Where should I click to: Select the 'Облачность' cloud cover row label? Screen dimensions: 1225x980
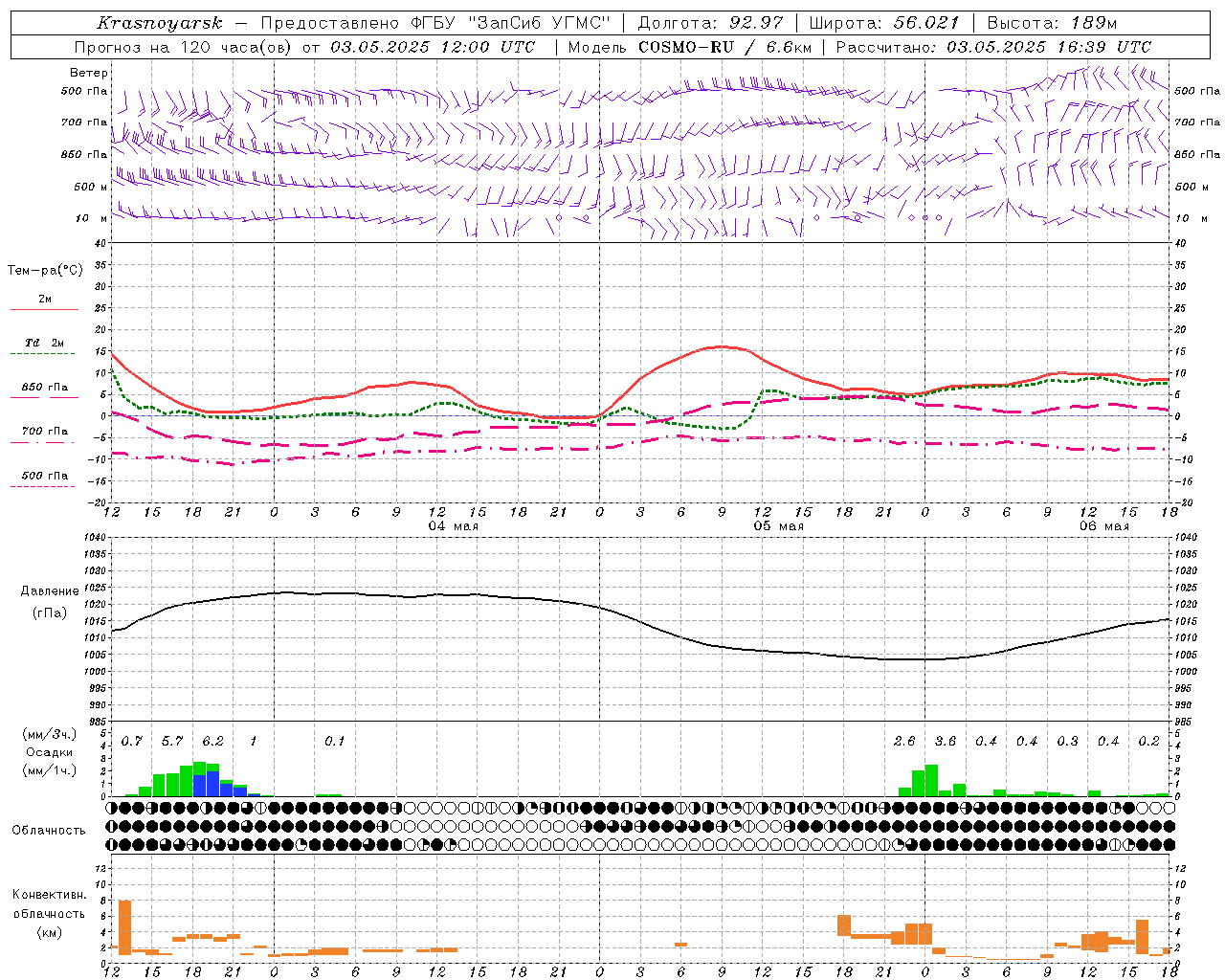tap(49, 831)
